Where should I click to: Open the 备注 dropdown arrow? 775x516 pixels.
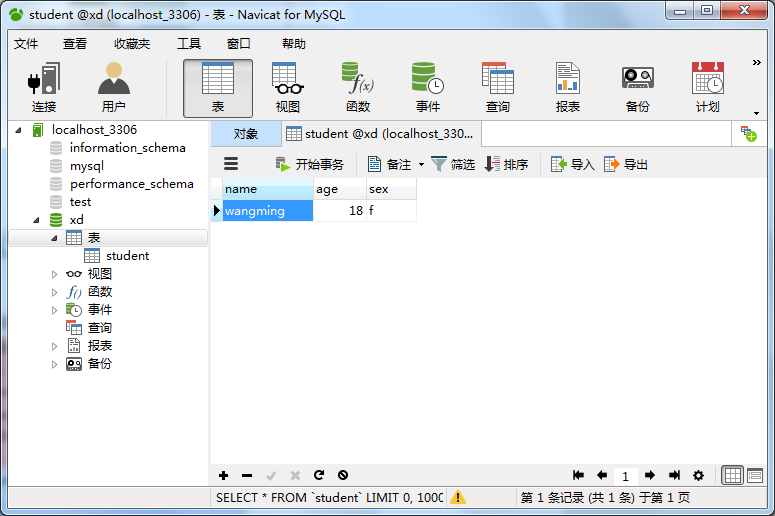(x=421, y=164)
